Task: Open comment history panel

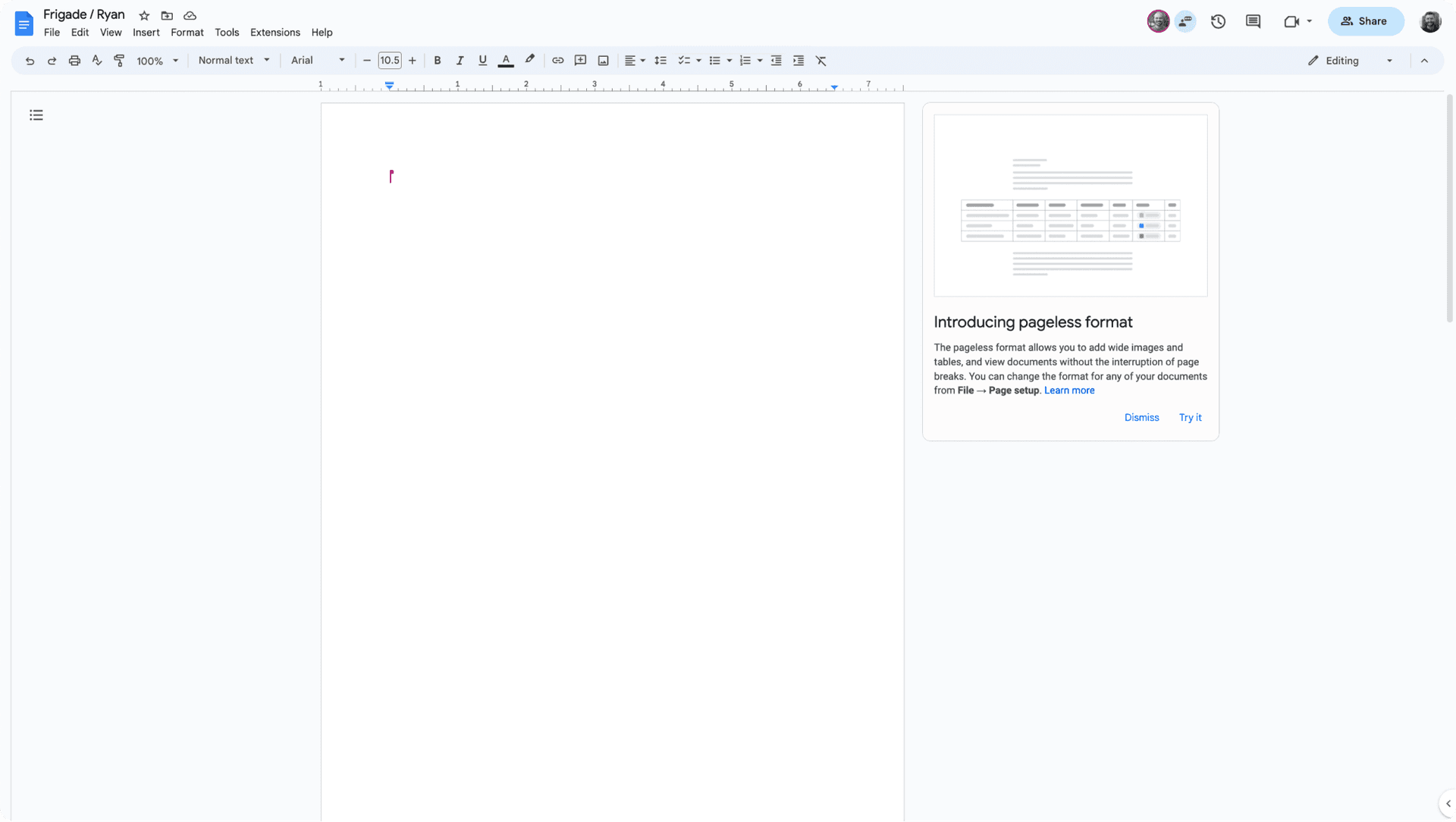Action: coord(1254,22)
